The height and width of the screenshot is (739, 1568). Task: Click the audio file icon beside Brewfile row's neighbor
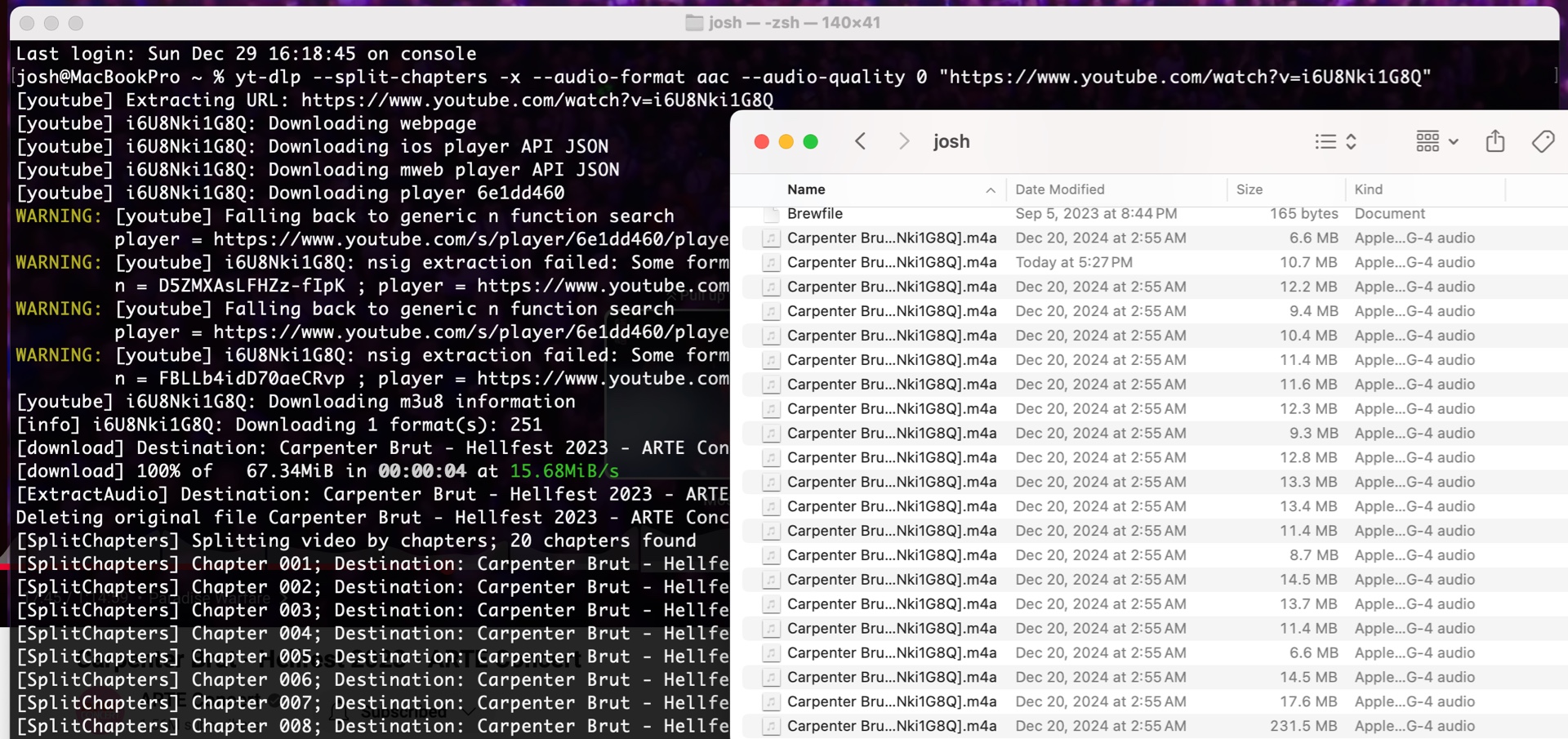point(771,238)
